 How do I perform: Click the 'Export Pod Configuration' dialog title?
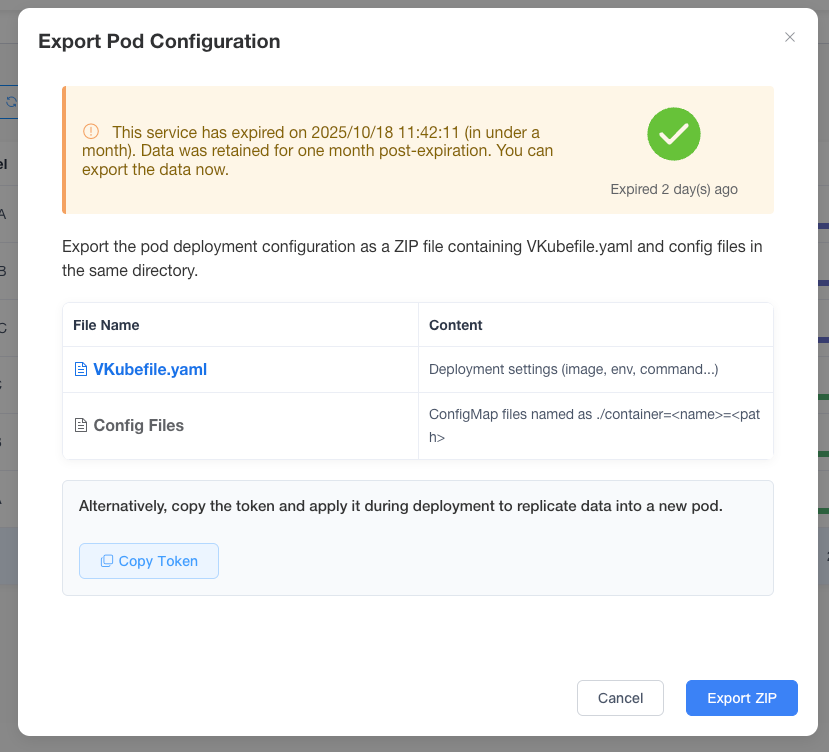159,41
